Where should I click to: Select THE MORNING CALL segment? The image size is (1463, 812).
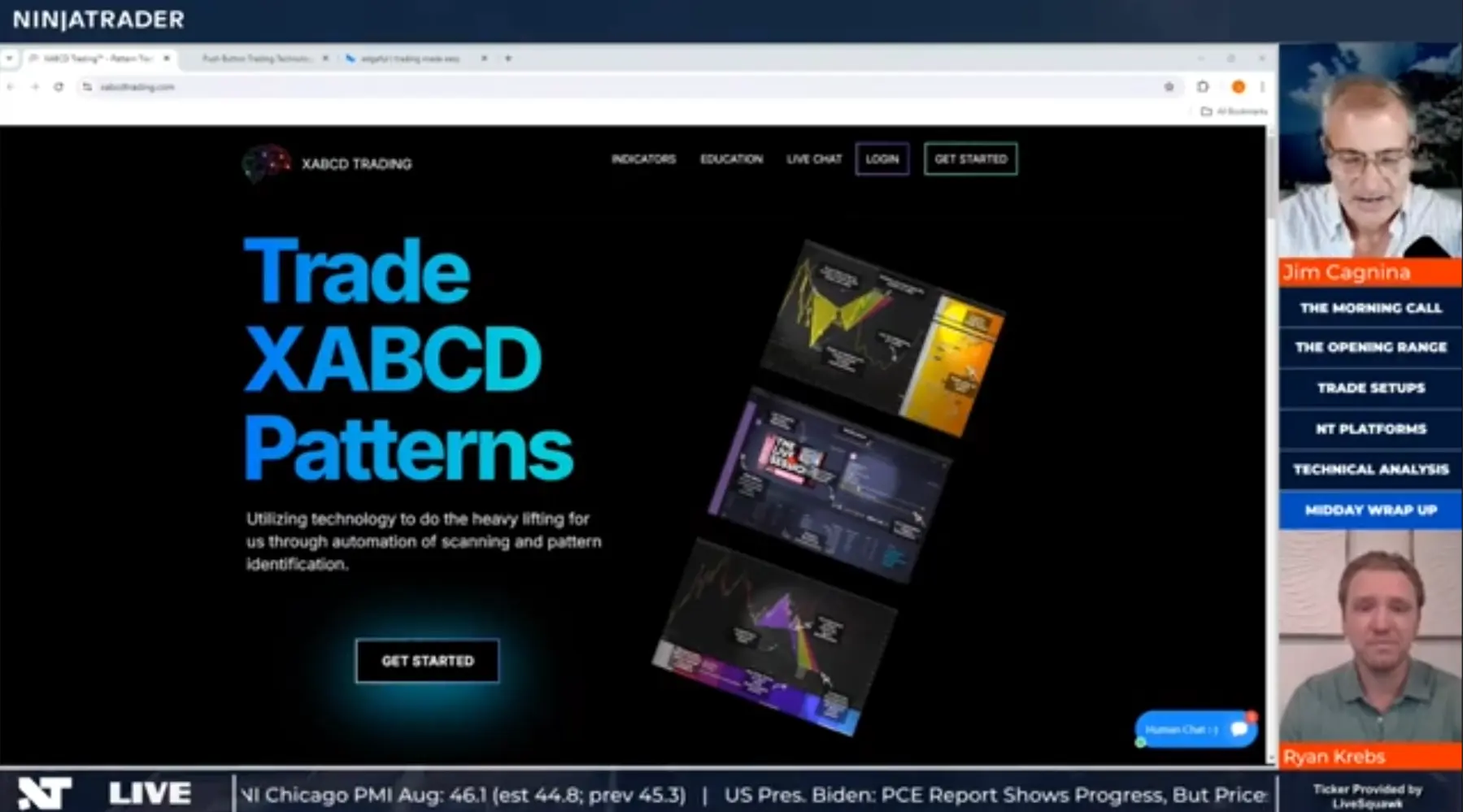click(x=1370, y=308)
